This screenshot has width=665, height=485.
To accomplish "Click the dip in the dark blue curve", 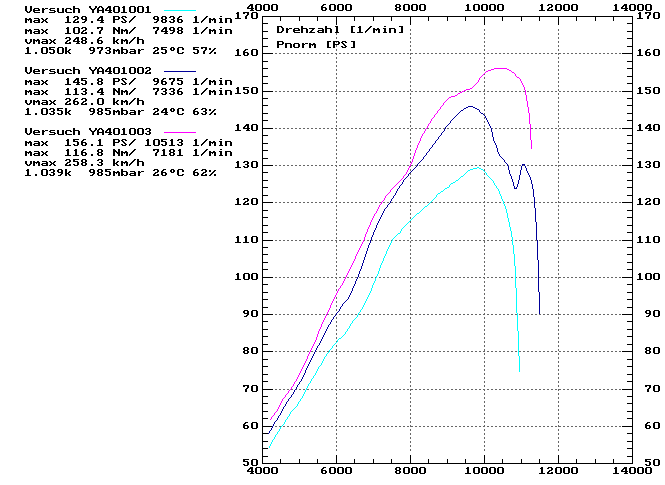I will [x=515, y=188].
